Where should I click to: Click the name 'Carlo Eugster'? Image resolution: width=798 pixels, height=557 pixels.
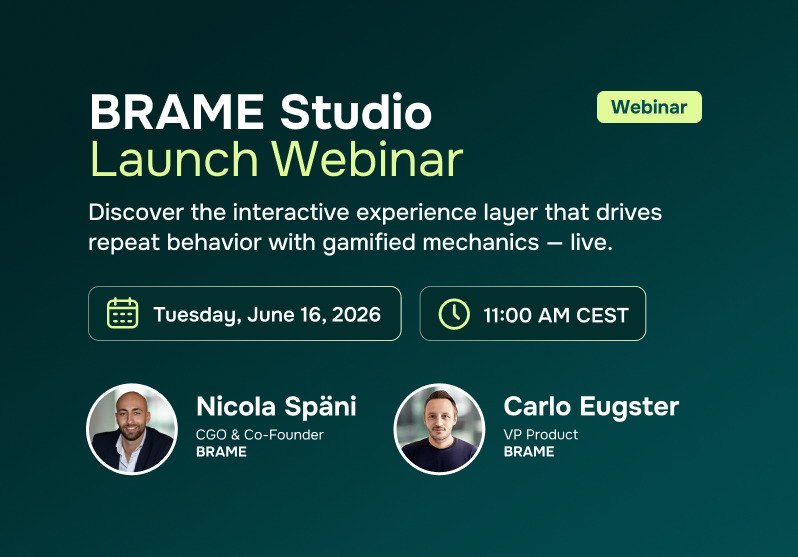click(x=591, y=407)
